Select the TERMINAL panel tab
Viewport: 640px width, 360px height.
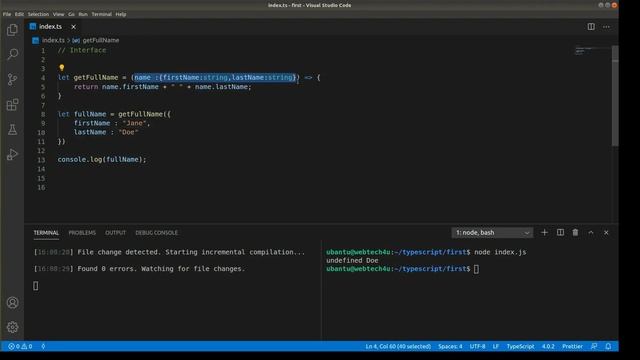[46, 233]
